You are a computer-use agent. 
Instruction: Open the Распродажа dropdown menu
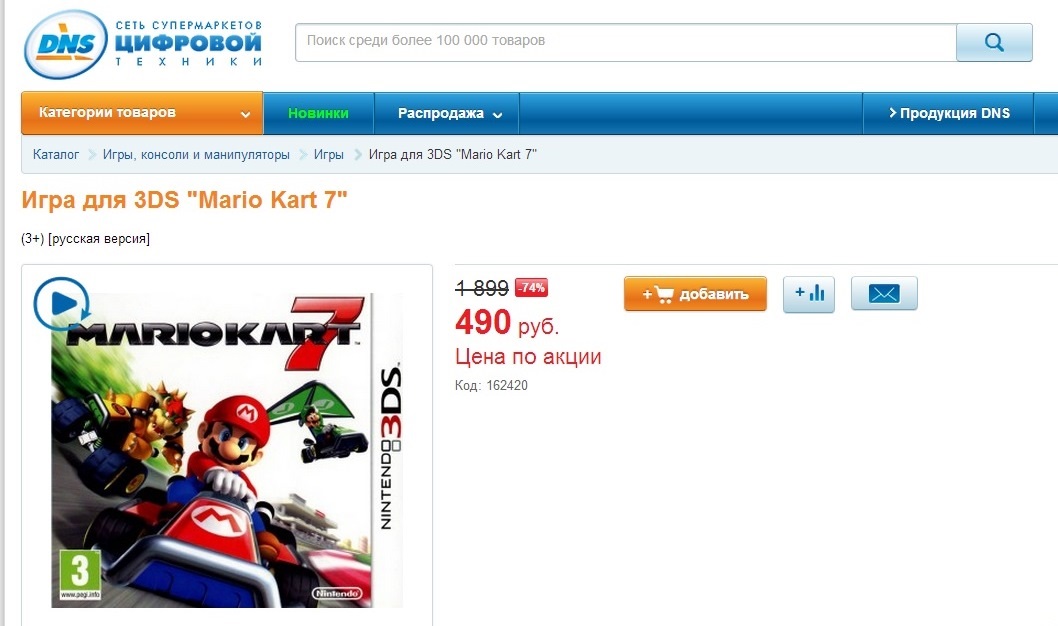449,113
